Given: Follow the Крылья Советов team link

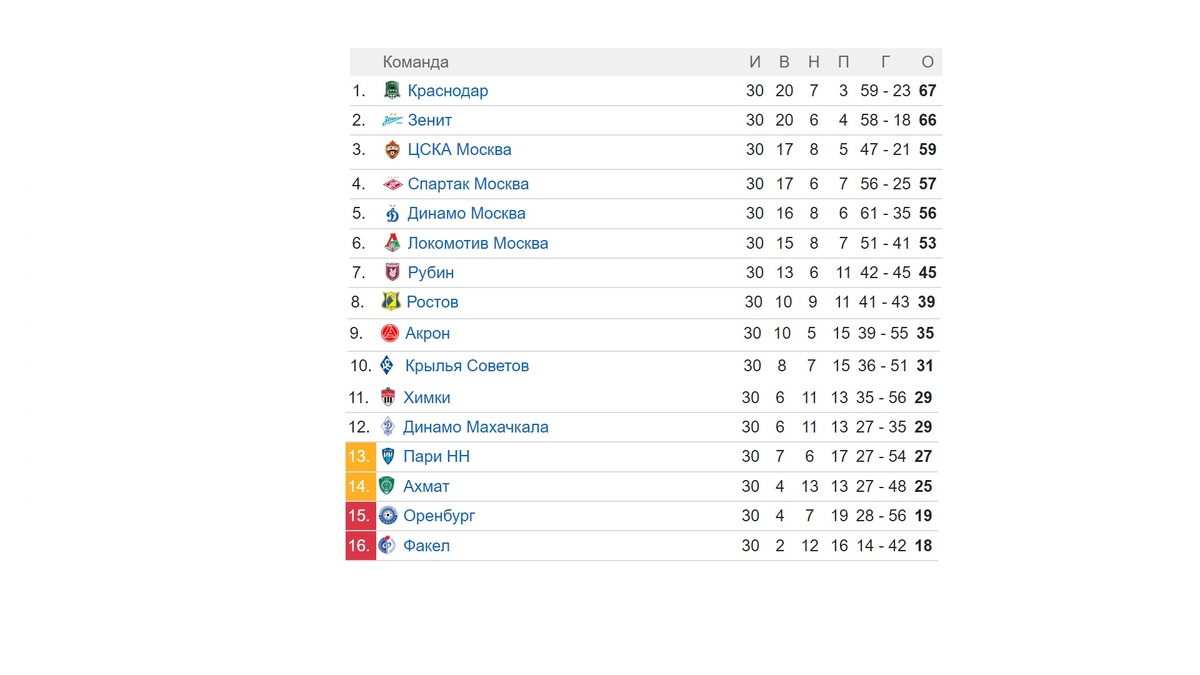Looking at the screenshot, I should coord(467,366).
